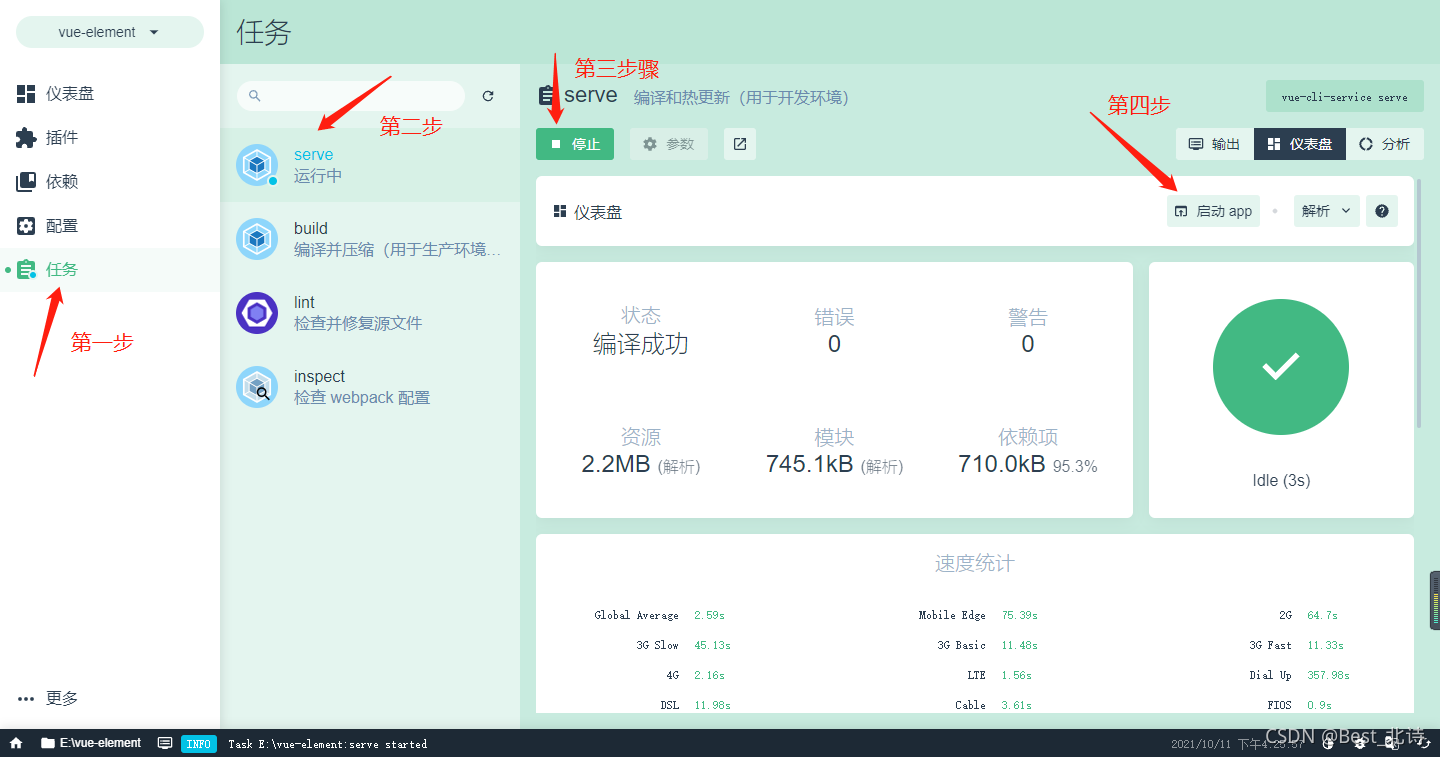
Task: Click the 更多 more option
Action: pos(110,698)
